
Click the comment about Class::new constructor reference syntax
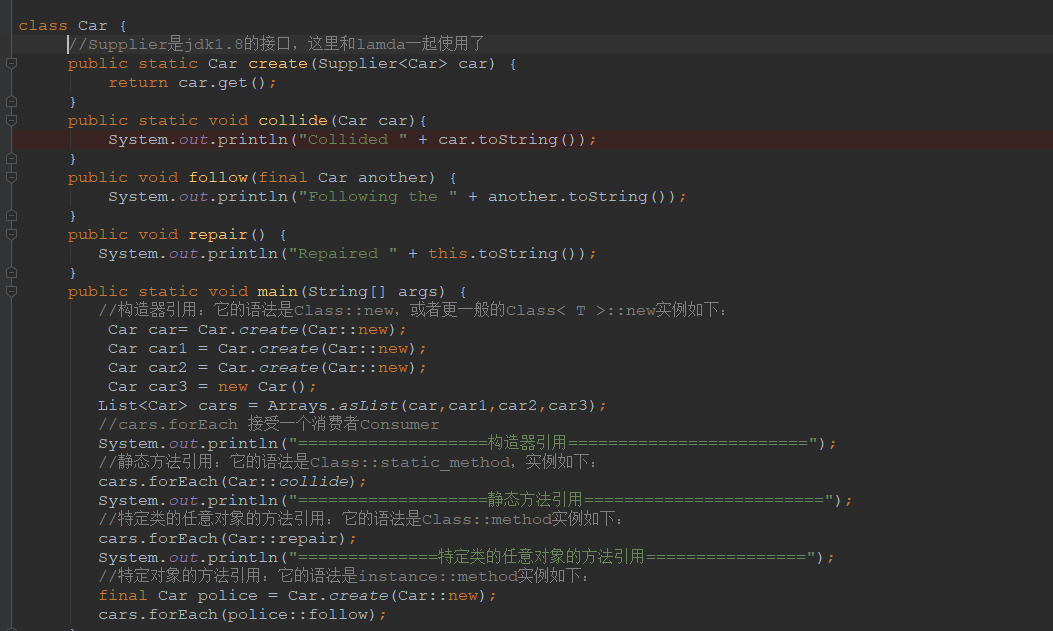pos(412,310)
